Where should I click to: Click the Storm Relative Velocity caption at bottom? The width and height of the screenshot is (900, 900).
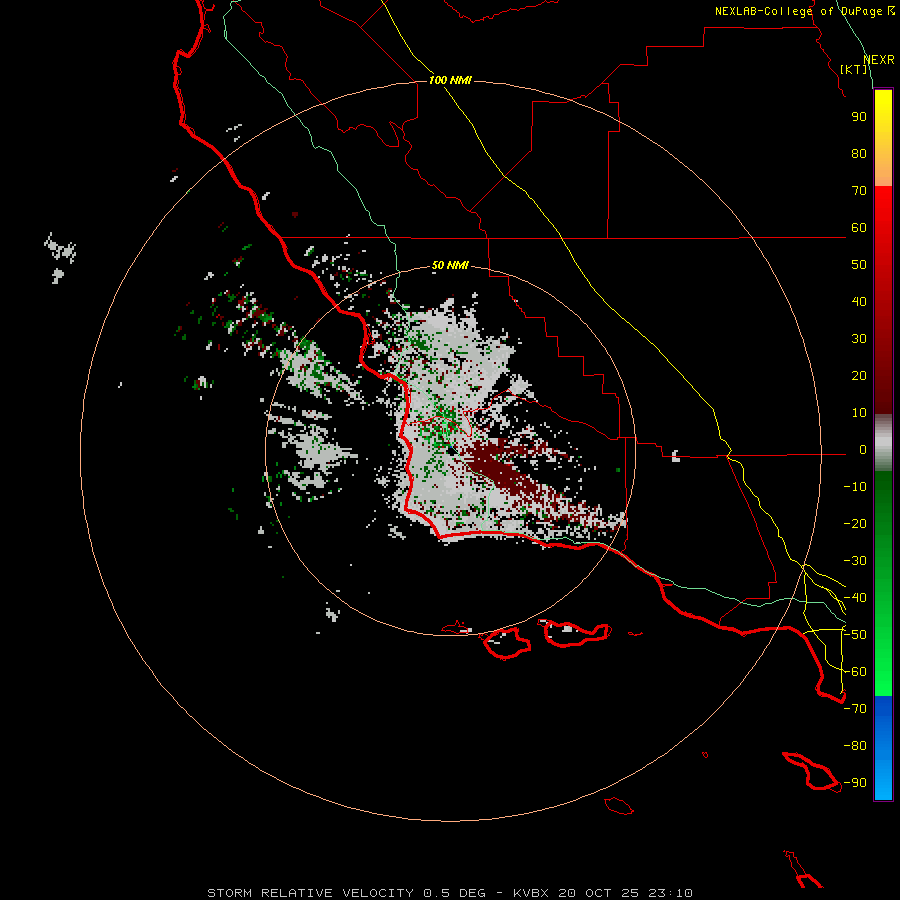click(450, 893)
